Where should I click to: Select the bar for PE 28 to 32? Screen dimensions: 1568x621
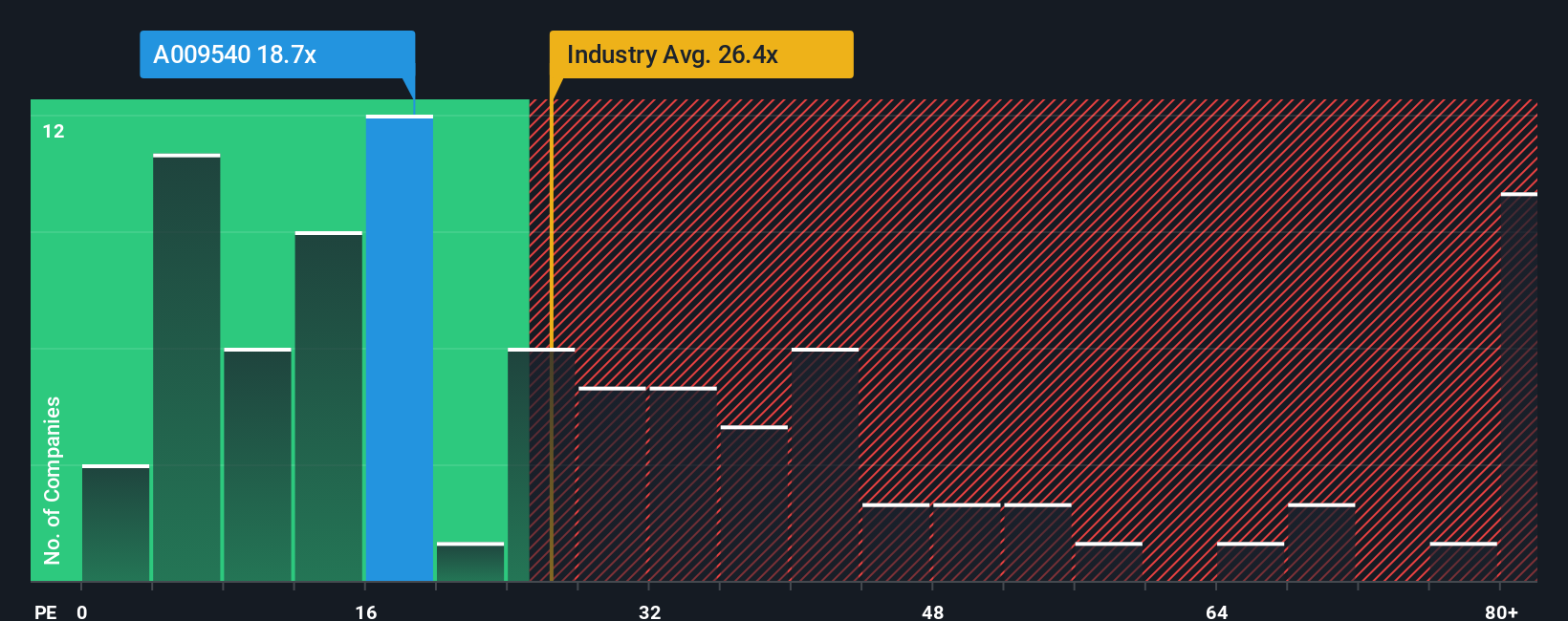[612, 483]
